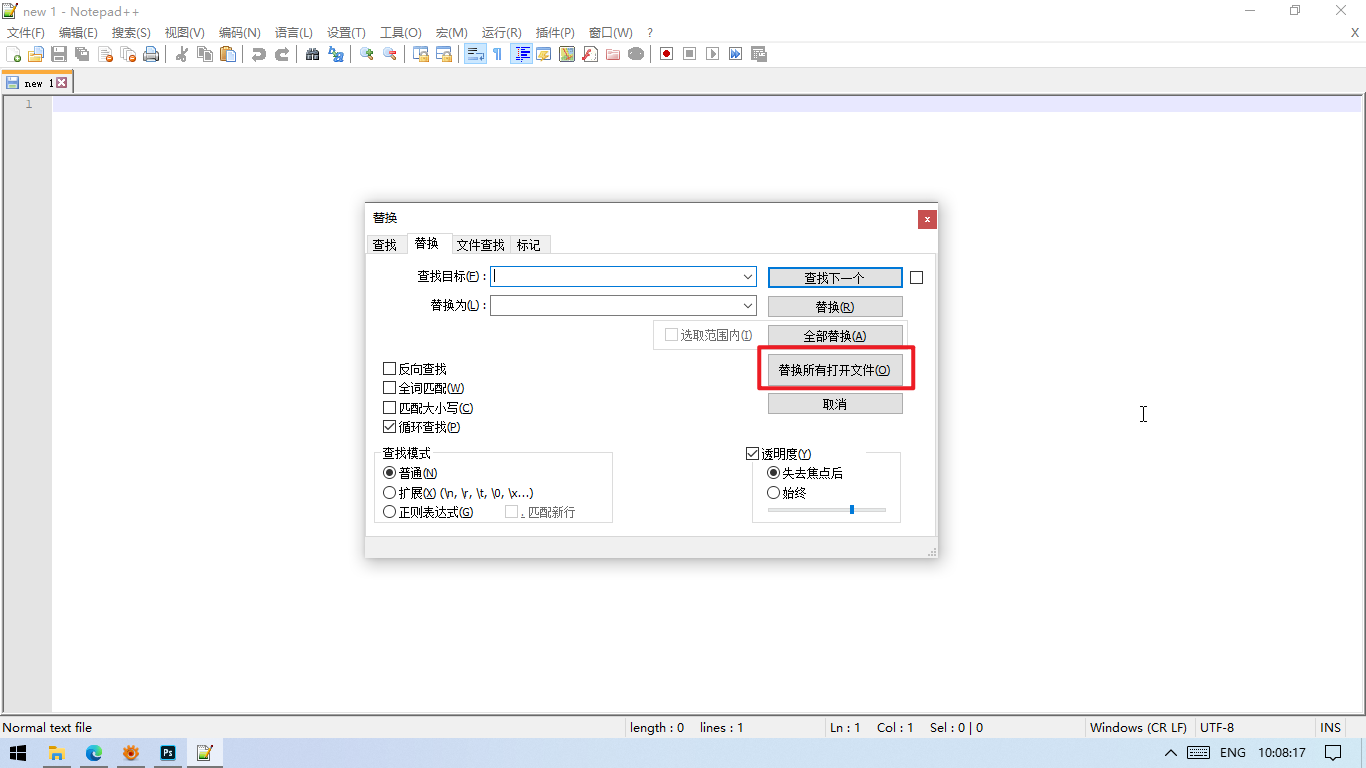Close the new 1 document tab
Viewport: 1366px width, 768px height.
coord(61,83)
